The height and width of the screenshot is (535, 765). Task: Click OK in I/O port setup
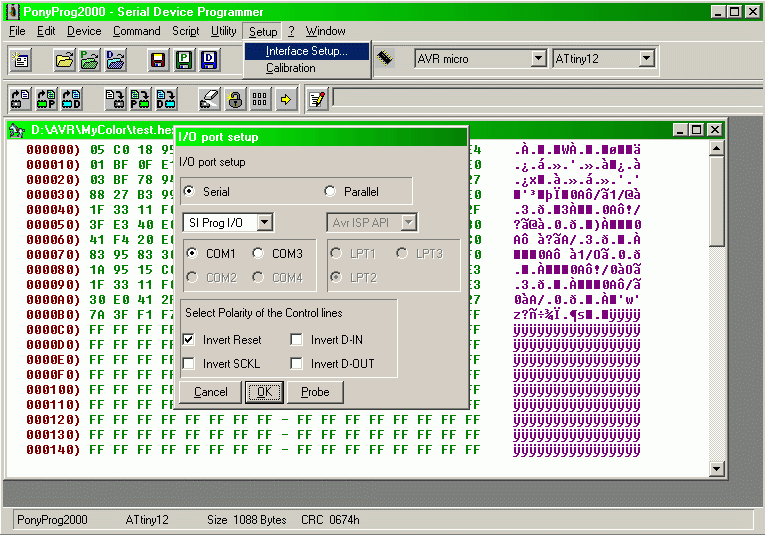[264, 392]
